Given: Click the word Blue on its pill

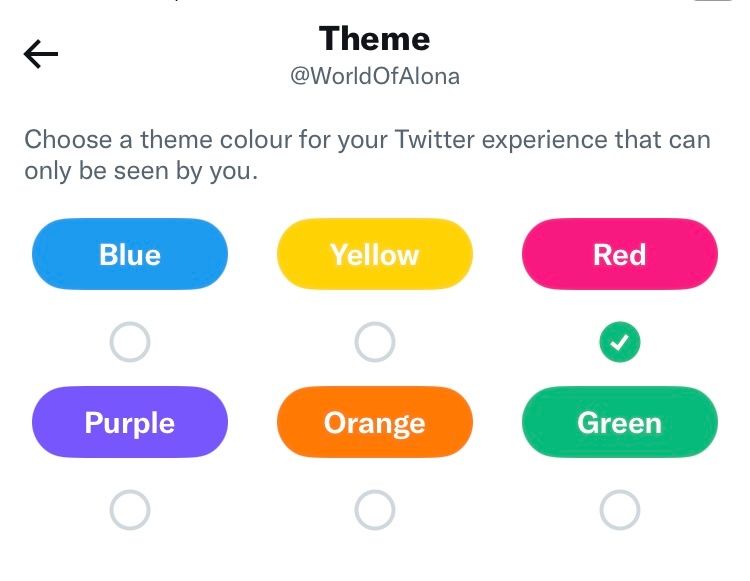Looking at the screenshot, I should pyautogui.click(x=130, y=254).
